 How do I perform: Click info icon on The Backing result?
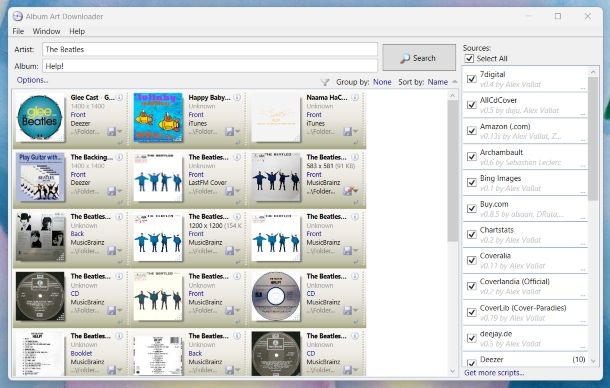[120, 157]
